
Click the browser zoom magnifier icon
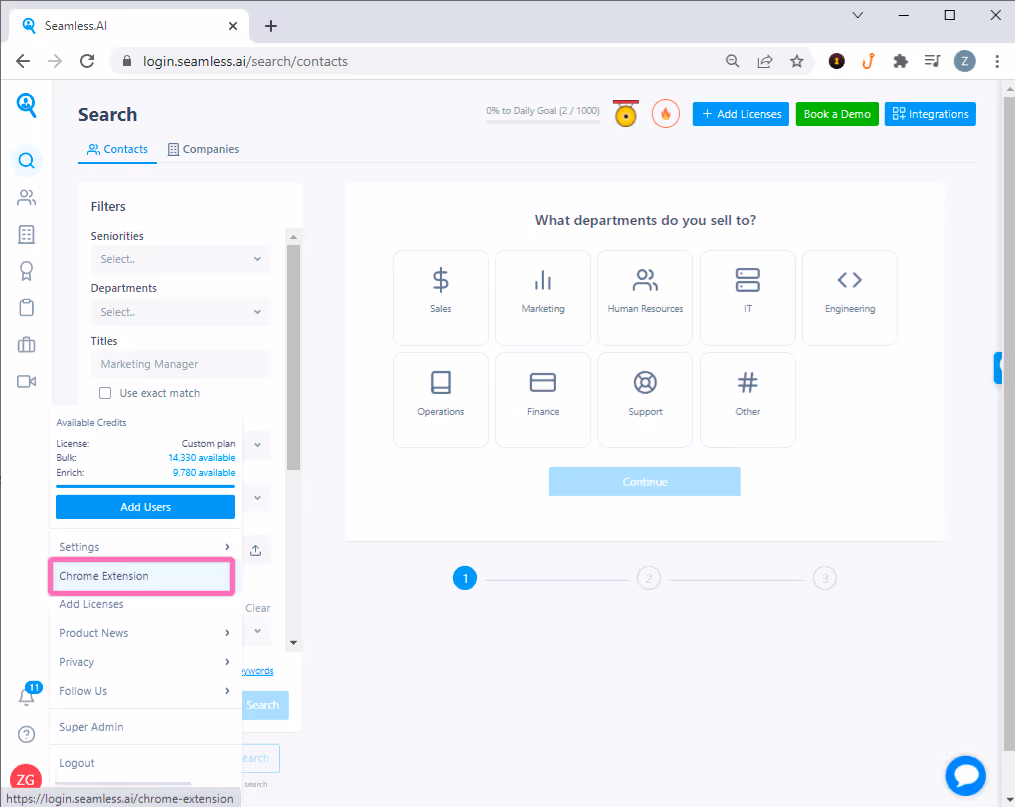click(x=732, y=61)
